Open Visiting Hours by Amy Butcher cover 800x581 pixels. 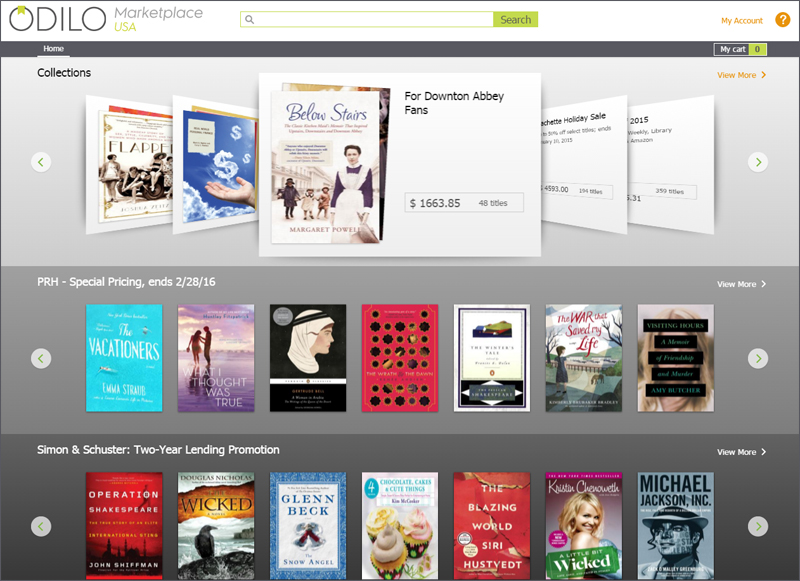click(676, 358)
